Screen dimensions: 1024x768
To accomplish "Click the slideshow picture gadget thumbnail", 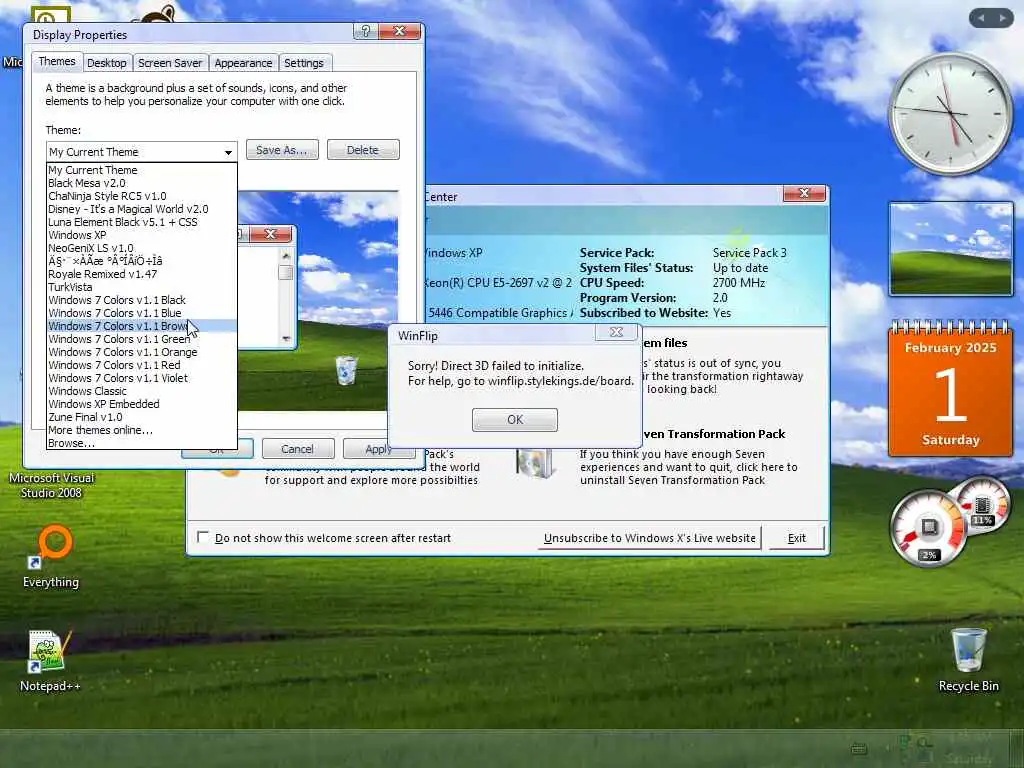I will coord(950,249).
